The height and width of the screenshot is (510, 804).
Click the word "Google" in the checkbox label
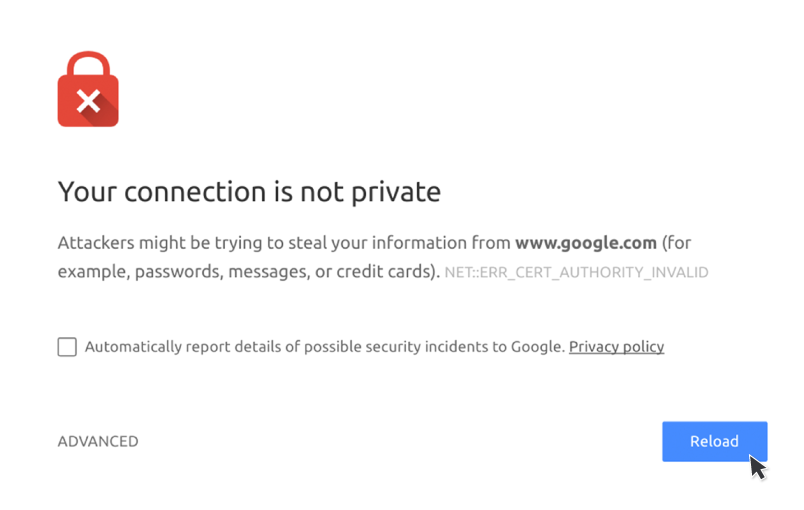(538, 347)
